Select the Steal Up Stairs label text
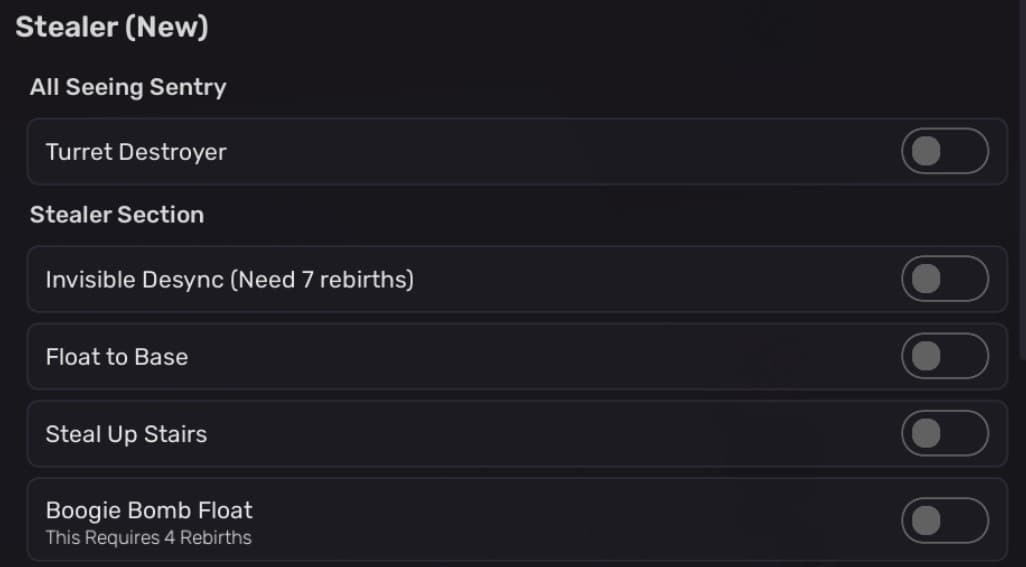The height and width of the screenshot is (567, 1026). 126,434
